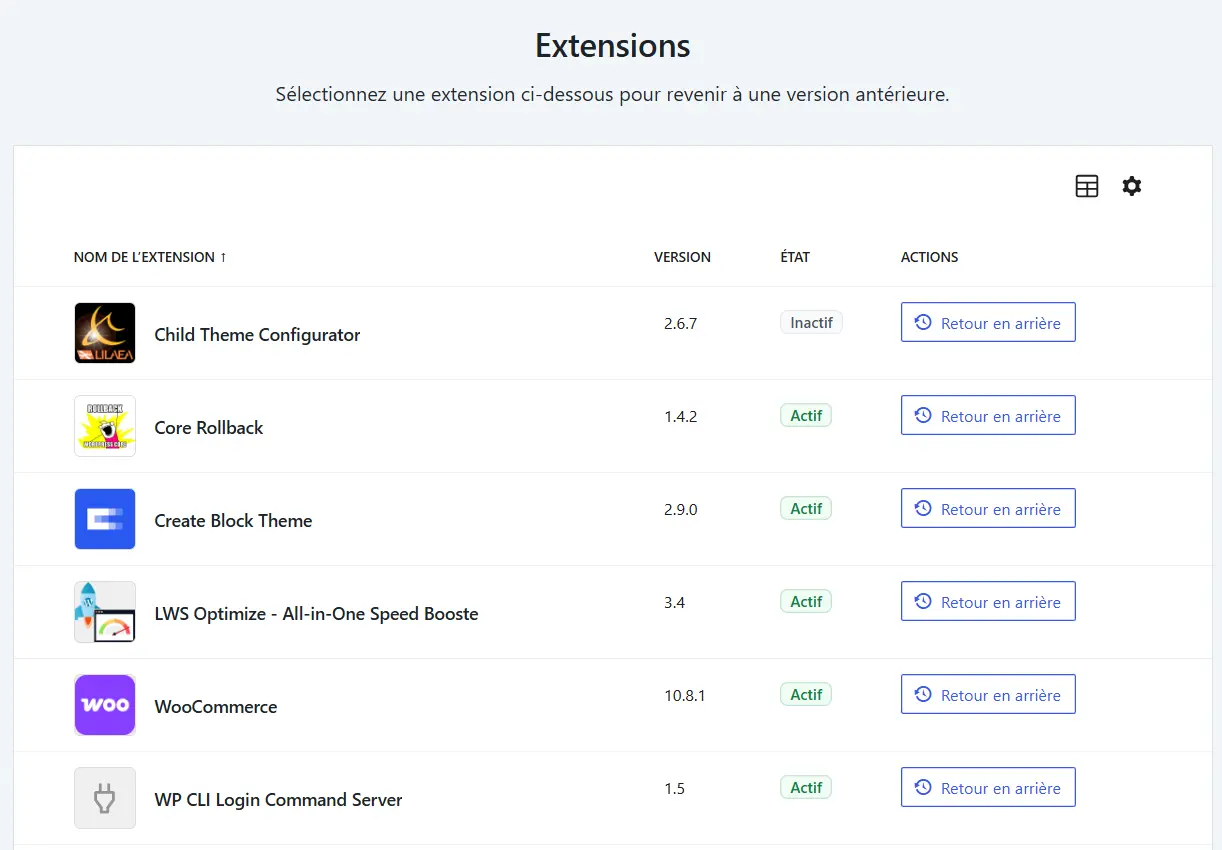This screenshot has height=850, width=1222.
Task: Roll back LWS Optimize with Retour en arrière
Action: (988, 601)
